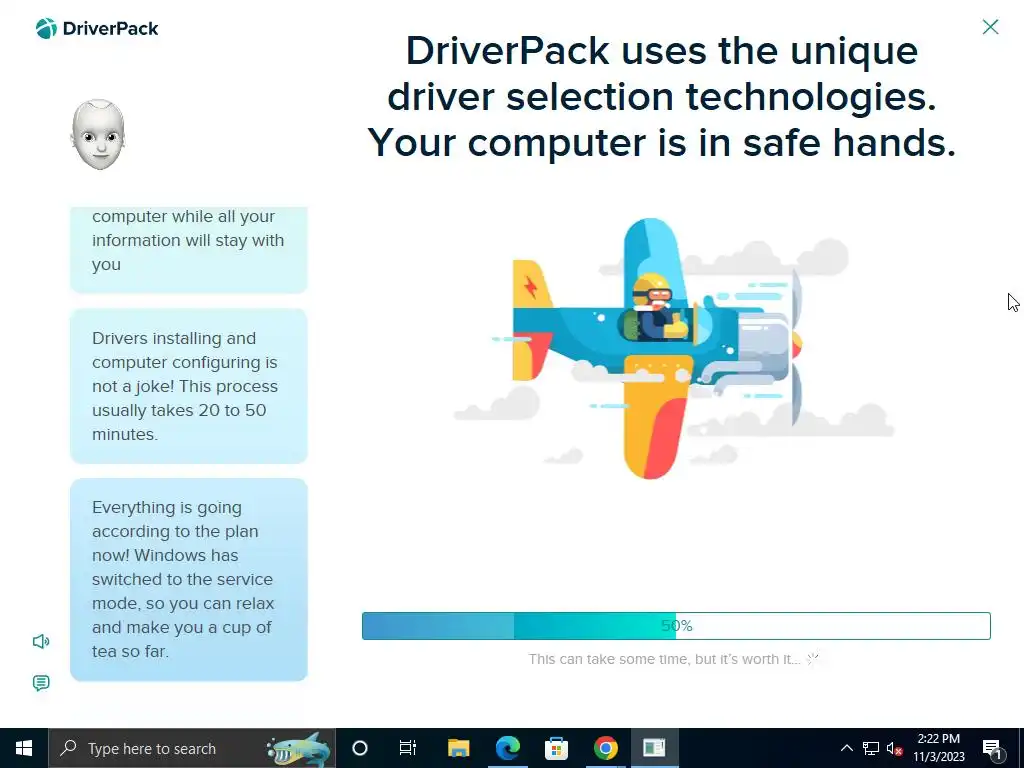
Task: Open Microsoft Store from the taskbar
Action: [556, 748]
